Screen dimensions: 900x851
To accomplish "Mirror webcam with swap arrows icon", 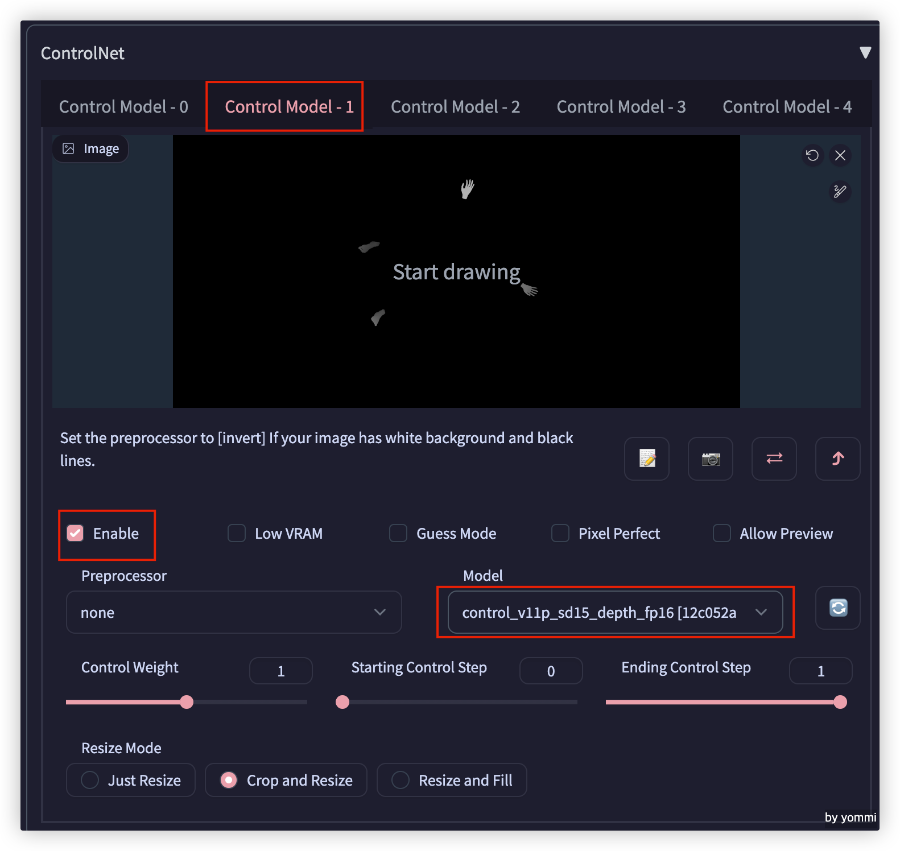I will [x=774, y=458].
